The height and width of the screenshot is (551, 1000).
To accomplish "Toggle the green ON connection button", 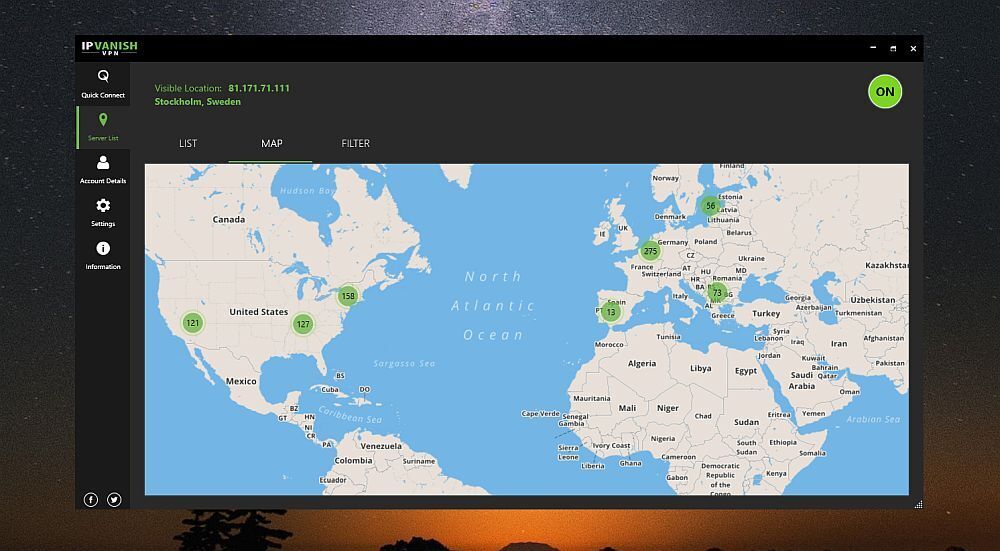I will click(x=884, y=92).
